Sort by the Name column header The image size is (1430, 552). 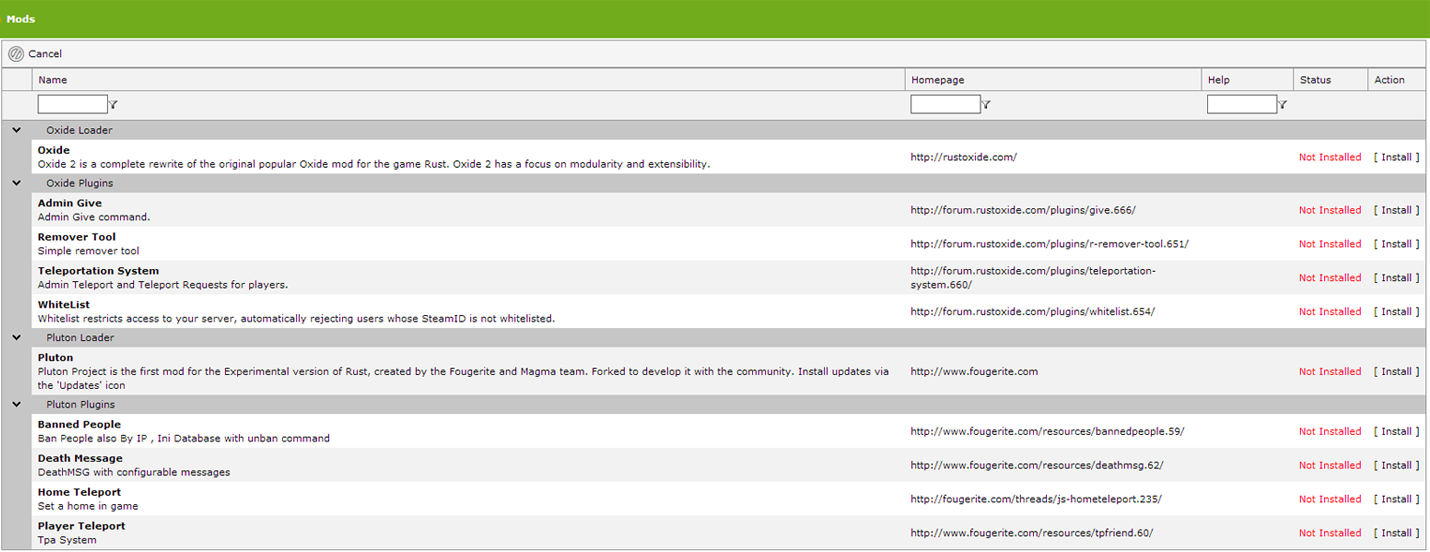tap(53, 80)
